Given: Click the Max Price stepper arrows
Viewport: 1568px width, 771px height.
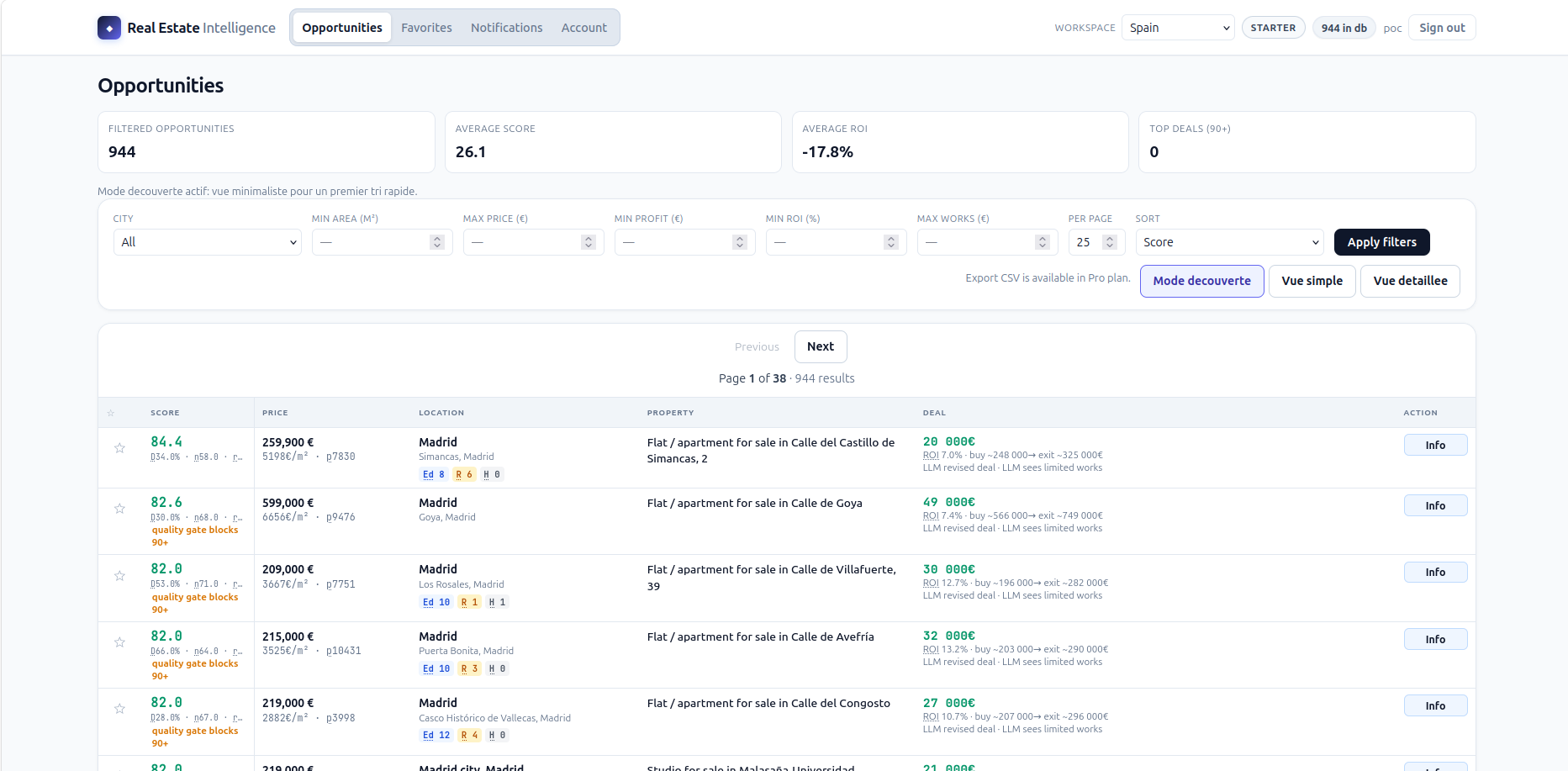Looking at the screenshot, I should 589,242.
